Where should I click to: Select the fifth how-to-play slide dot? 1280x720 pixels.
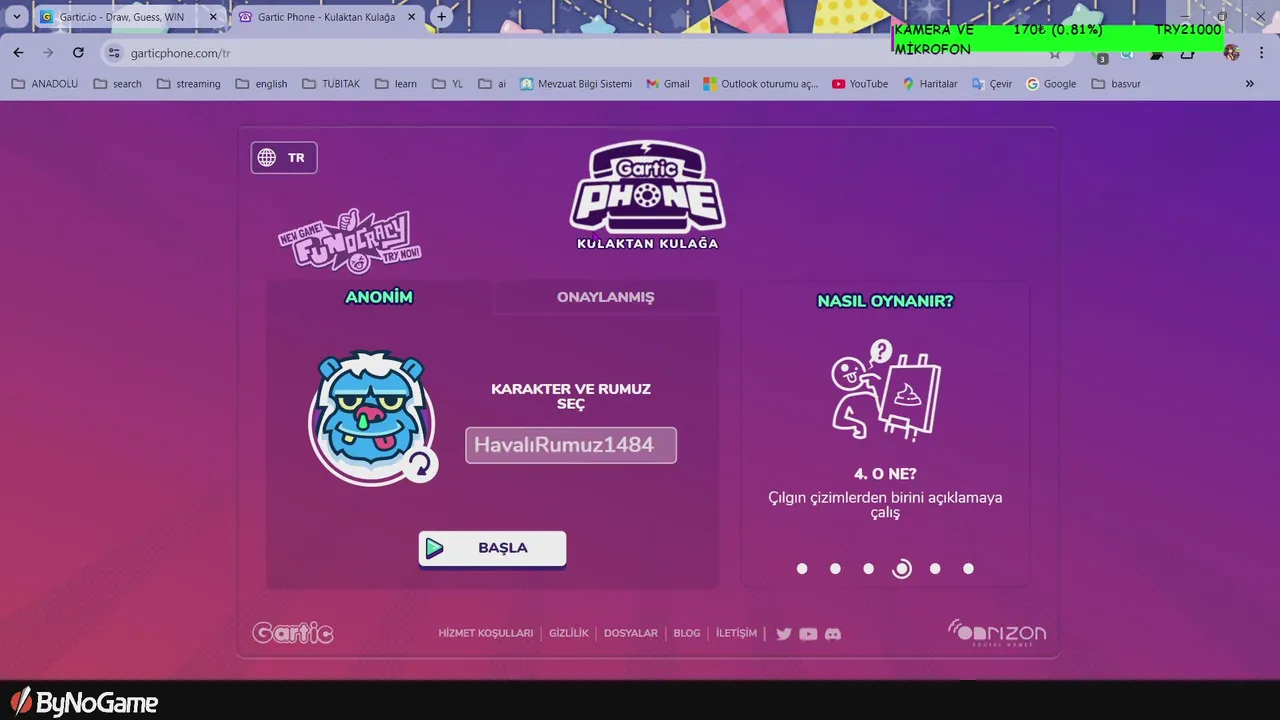[935, 569]
